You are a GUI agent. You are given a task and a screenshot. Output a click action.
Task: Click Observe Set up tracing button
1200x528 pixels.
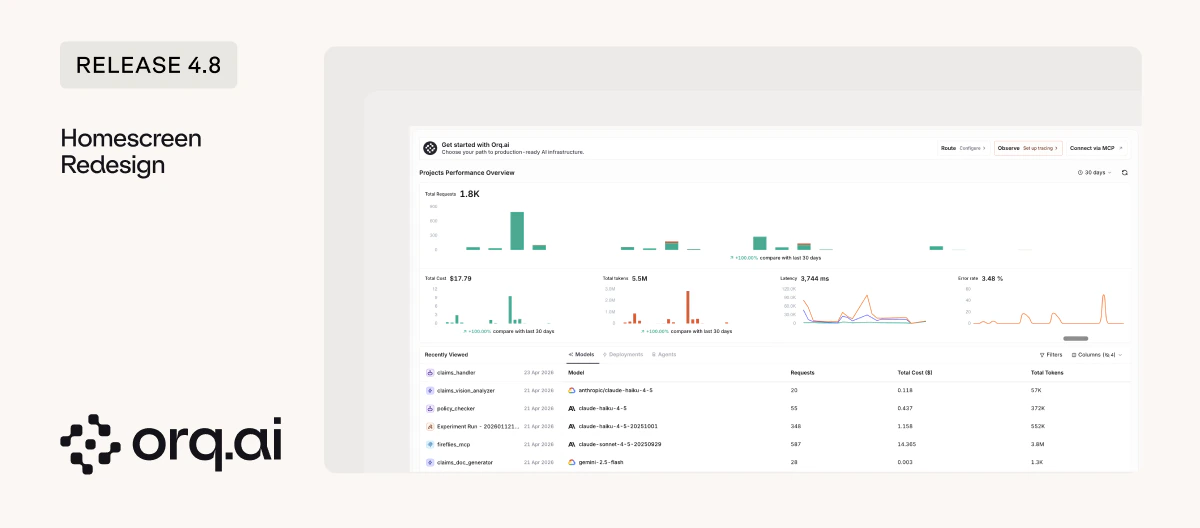(x=1028, y=148)
